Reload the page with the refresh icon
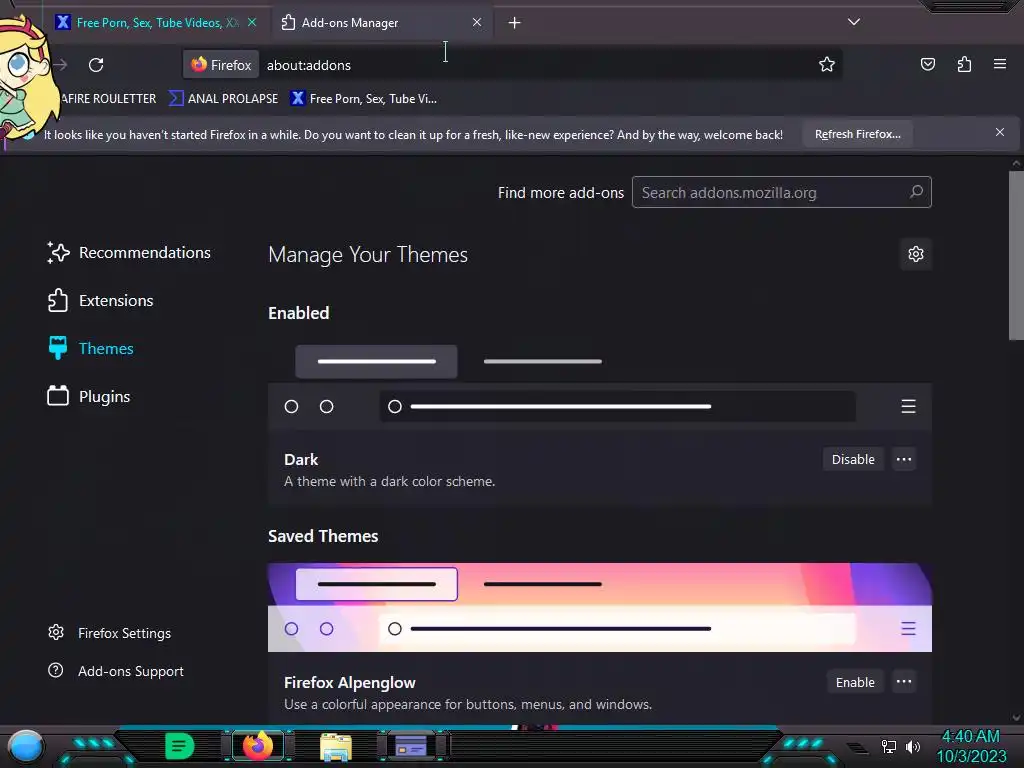Viewport: 1024px width, 768px height. click(96, 65)
